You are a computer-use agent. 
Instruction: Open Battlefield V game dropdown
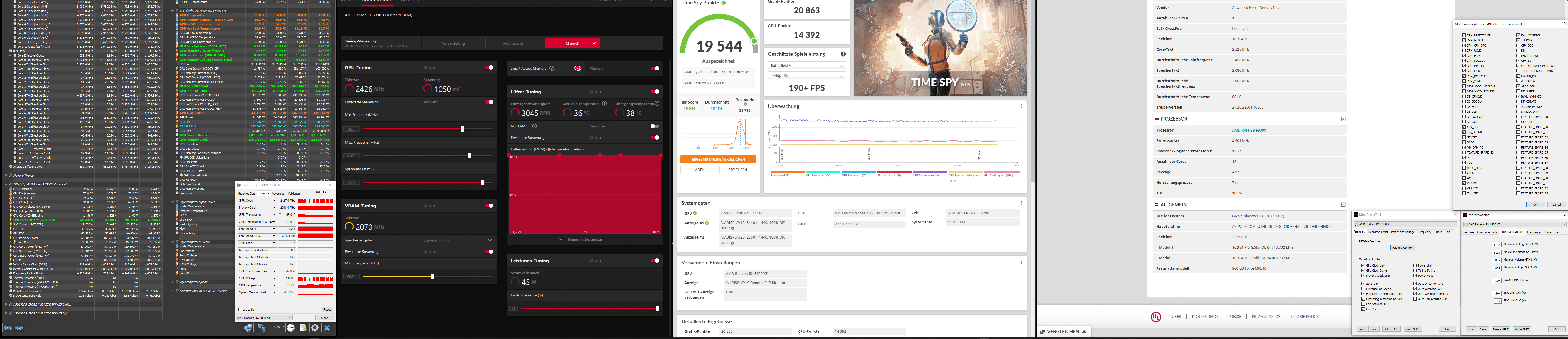click(x=807, y=66)
